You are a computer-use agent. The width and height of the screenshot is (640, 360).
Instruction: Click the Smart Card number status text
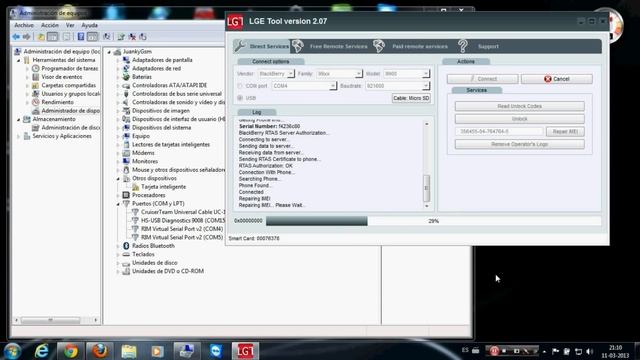coord(254,238)
